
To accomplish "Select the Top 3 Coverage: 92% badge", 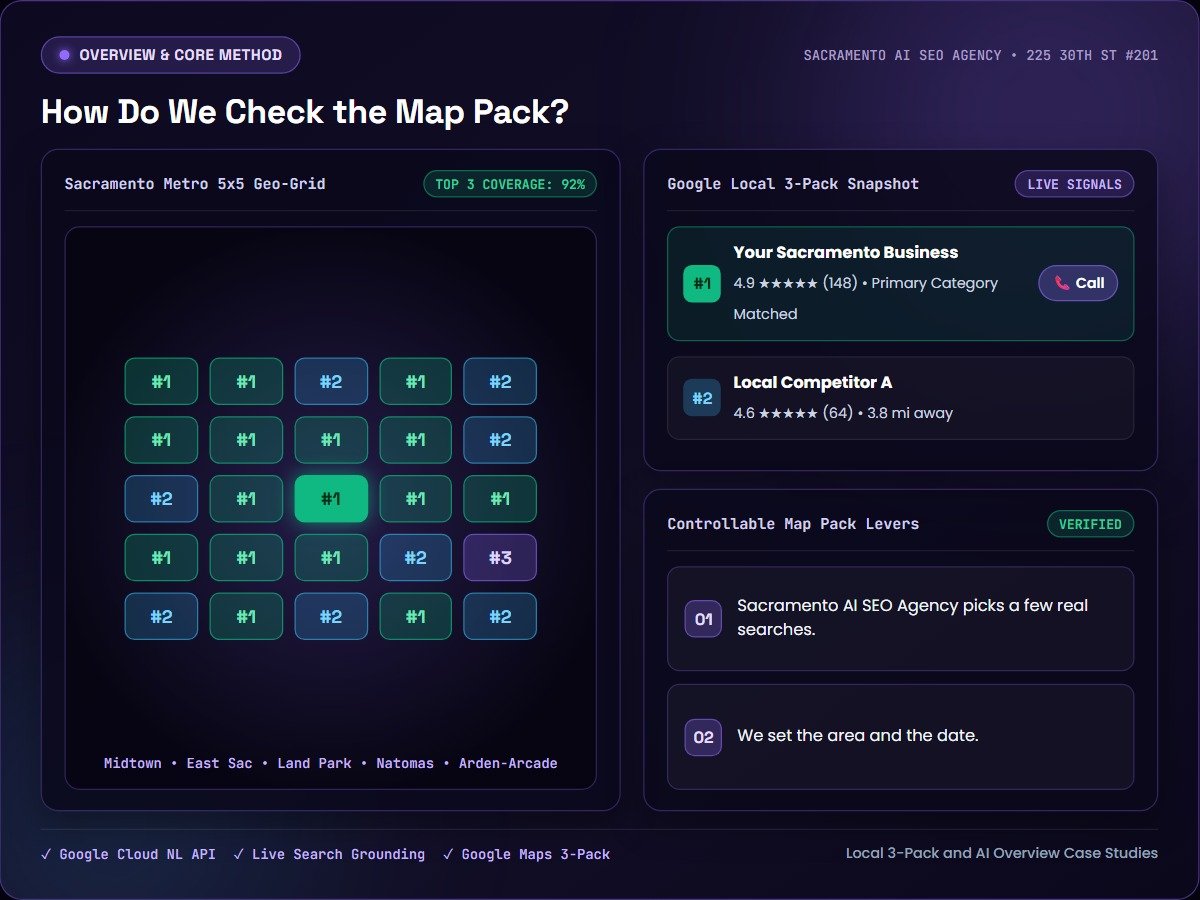I will (510, 184).
